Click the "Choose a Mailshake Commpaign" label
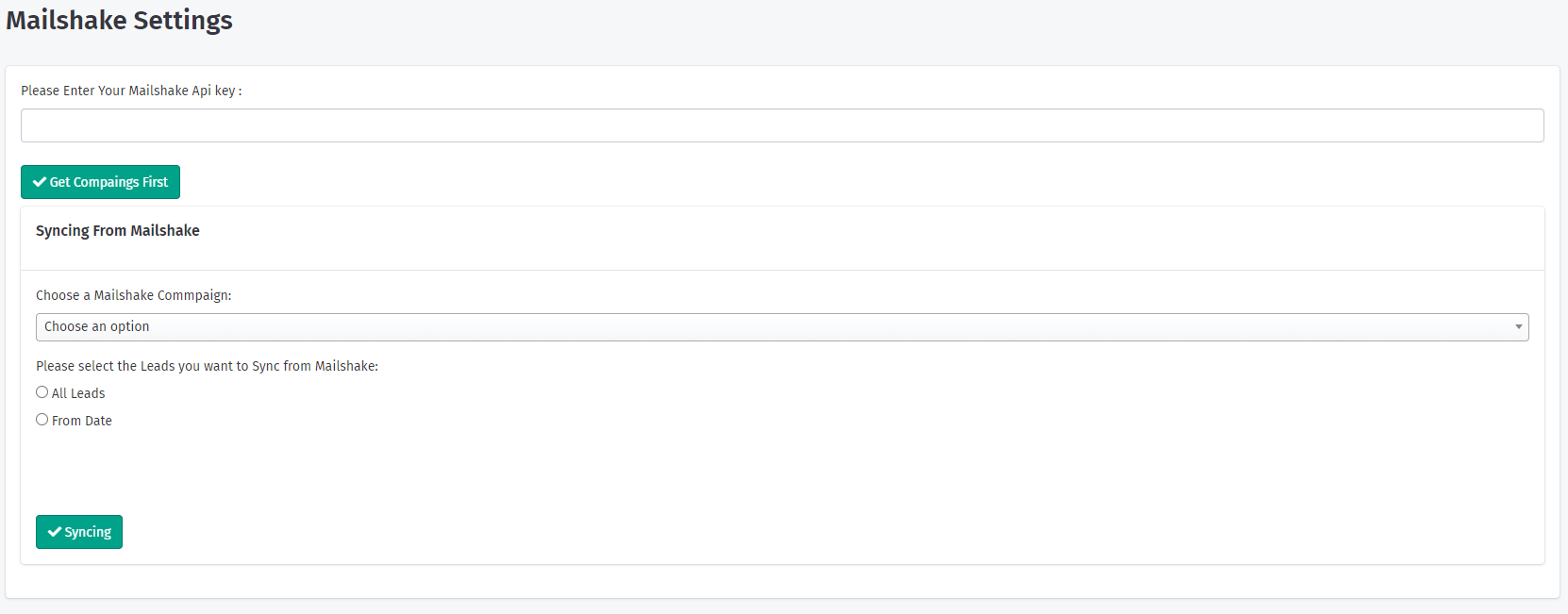Viewport: 1568px width, 614px height. (133, 295)
